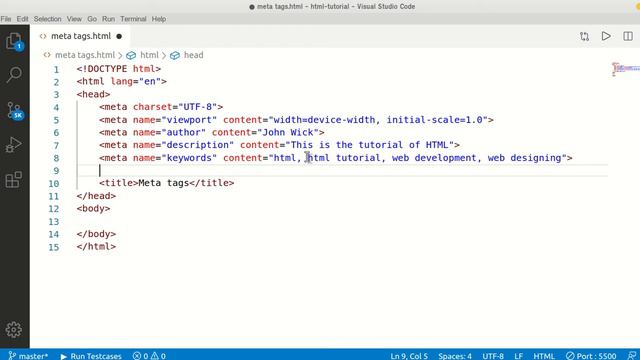The height and width of the screenshot is (360, 640).
Task: Click the minimap preview of the code
Action: (626, 69)
